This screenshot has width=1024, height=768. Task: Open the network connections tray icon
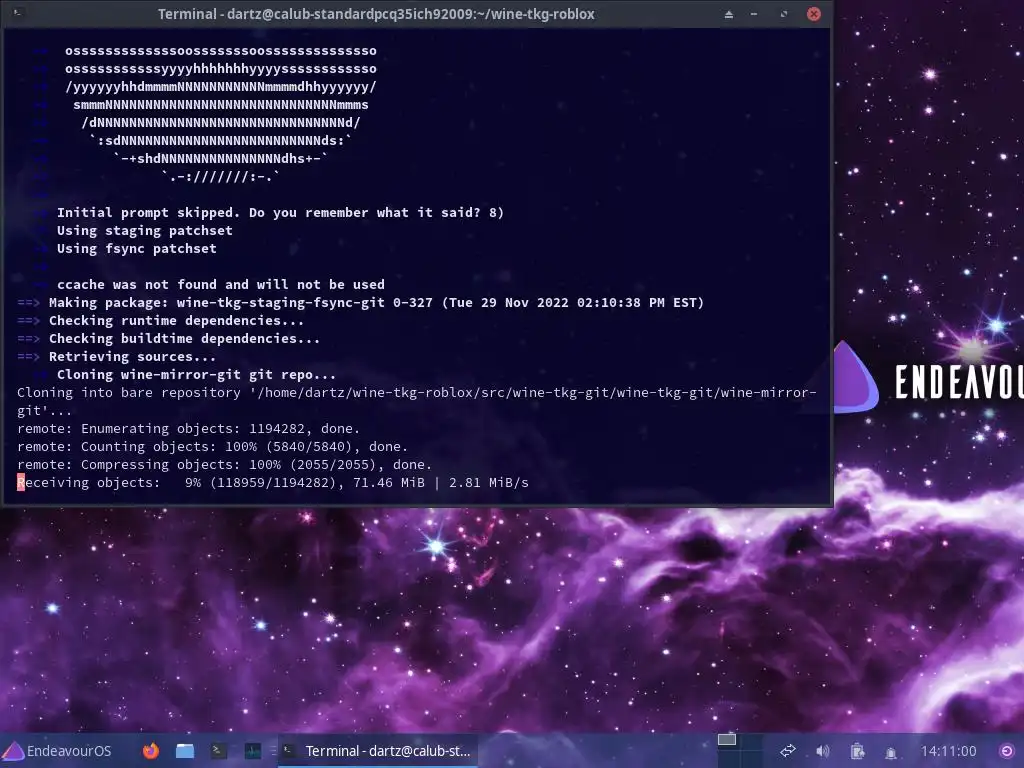788,751
